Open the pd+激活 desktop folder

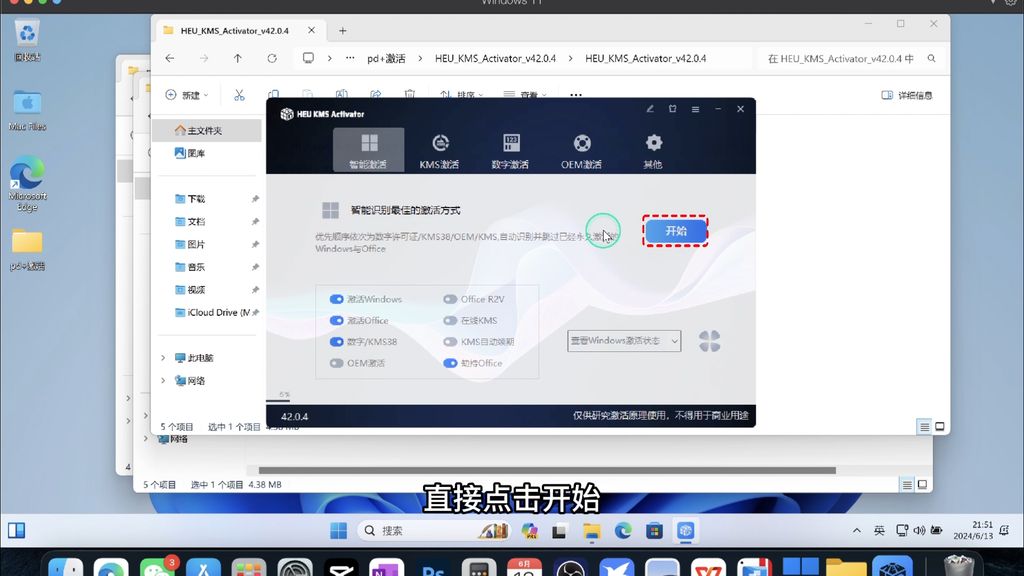tap(27, 249)
